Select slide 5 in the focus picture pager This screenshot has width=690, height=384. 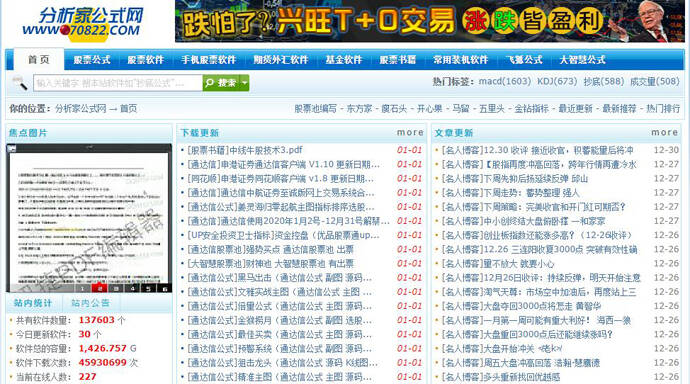[149, 289]
